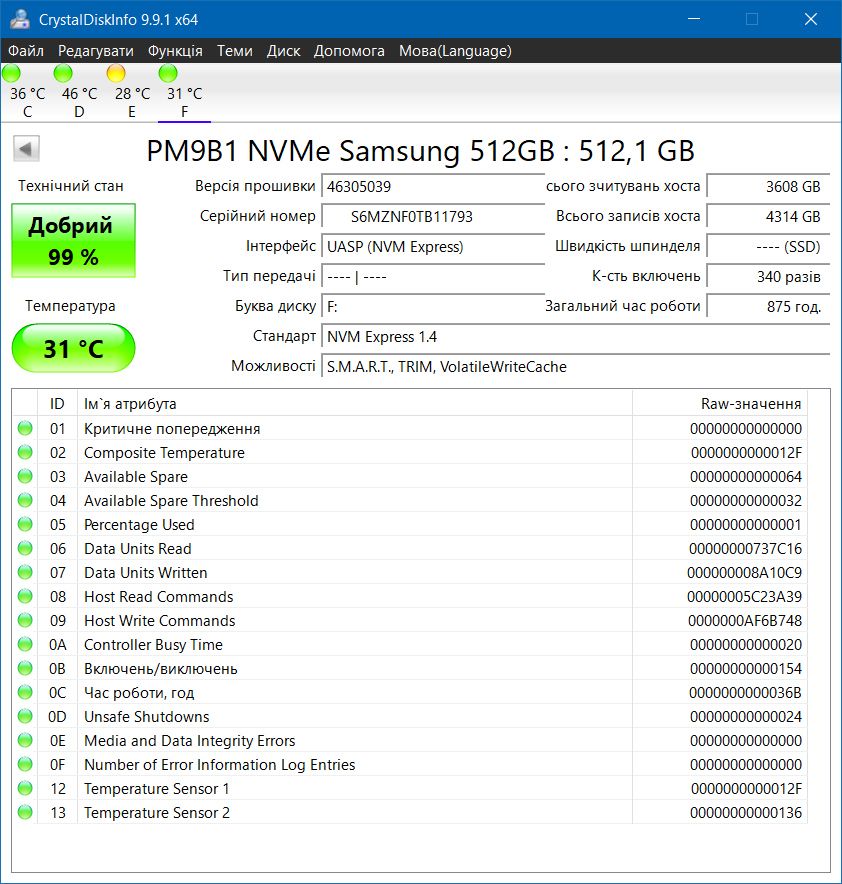Open the Мова(Language) menu
The width and height of the screenshot is (842, 884).
[455, 51]
